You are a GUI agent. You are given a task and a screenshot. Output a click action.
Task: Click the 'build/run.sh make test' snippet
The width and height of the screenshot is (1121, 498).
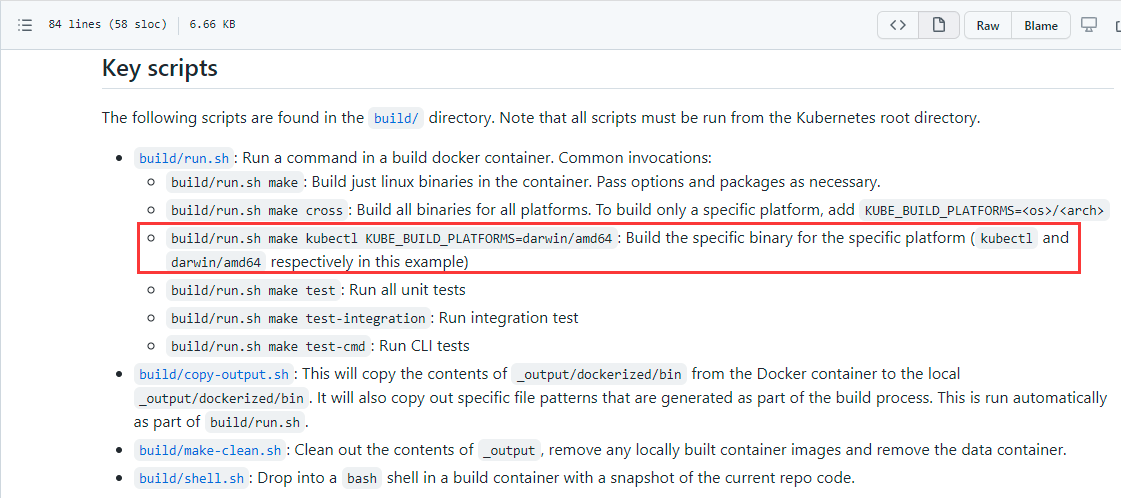click(253, 290)
